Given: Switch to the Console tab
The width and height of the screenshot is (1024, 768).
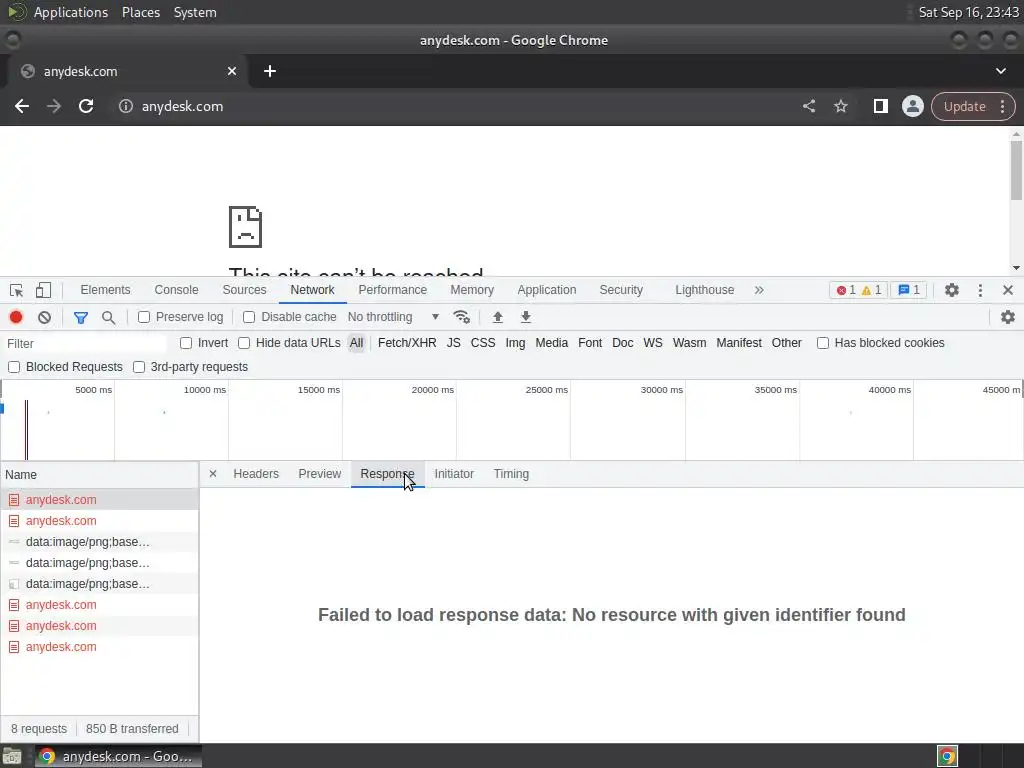Looking at the screenshot, I should coord(176,290).
